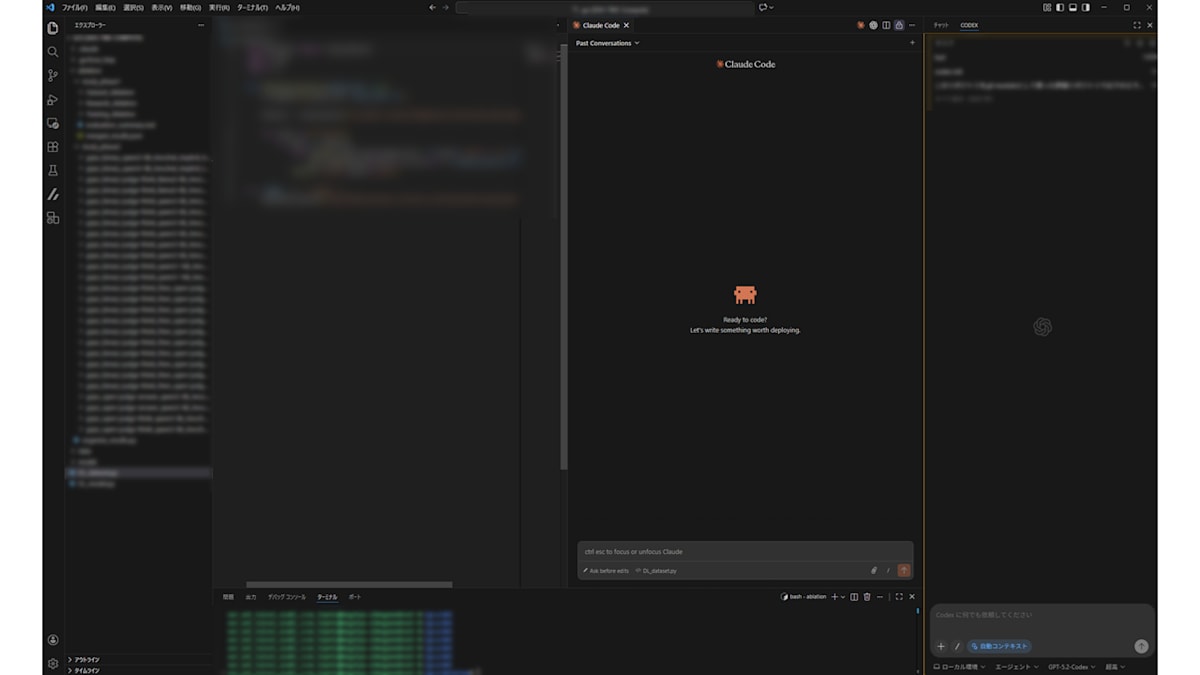Open the chat dropdown beside command center
This screenshot has width=1200, height=675.
pyautogui.click(x=767, y=7)
